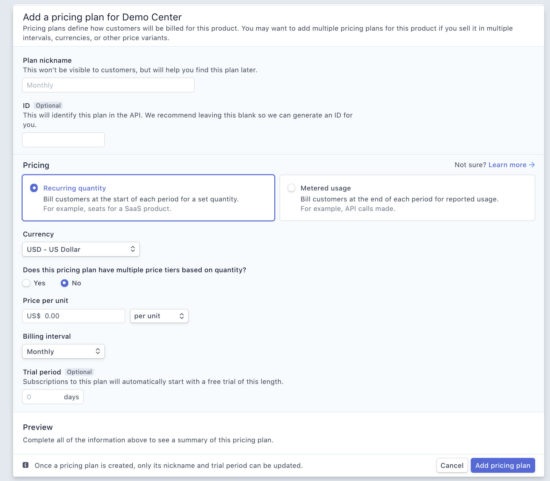Viewport: 550px width, 481px height.
Task: Click the Optional badge next to Trial period
Action: pyautogui.click(x=79, y=372)
